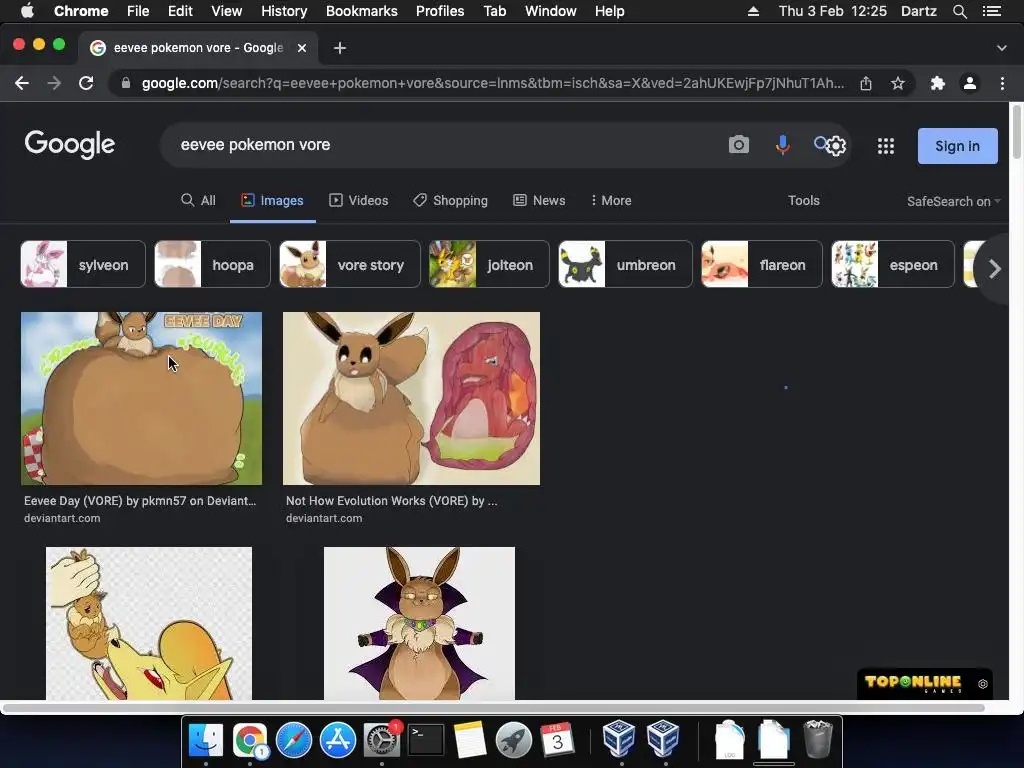Start voice search with microphone
Screen dimensions: 1024x768
tap(782, 145)
